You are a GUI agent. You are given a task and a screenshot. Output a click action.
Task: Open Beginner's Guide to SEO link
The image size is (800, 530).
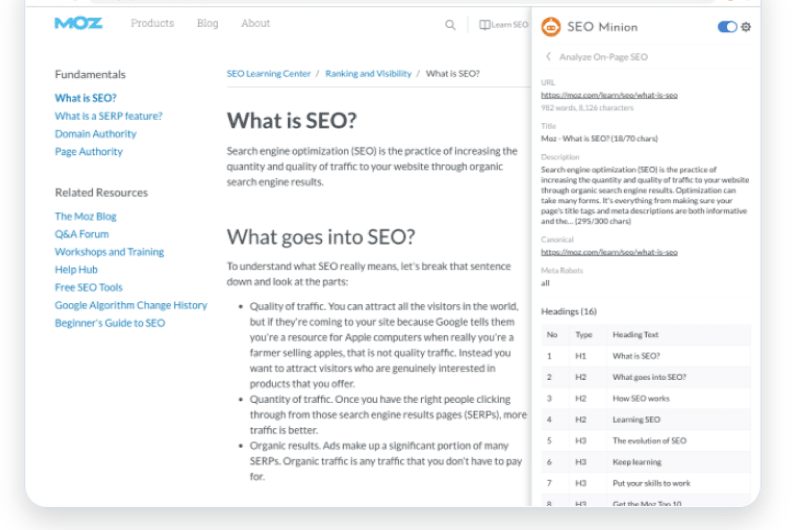click(110, 323)
